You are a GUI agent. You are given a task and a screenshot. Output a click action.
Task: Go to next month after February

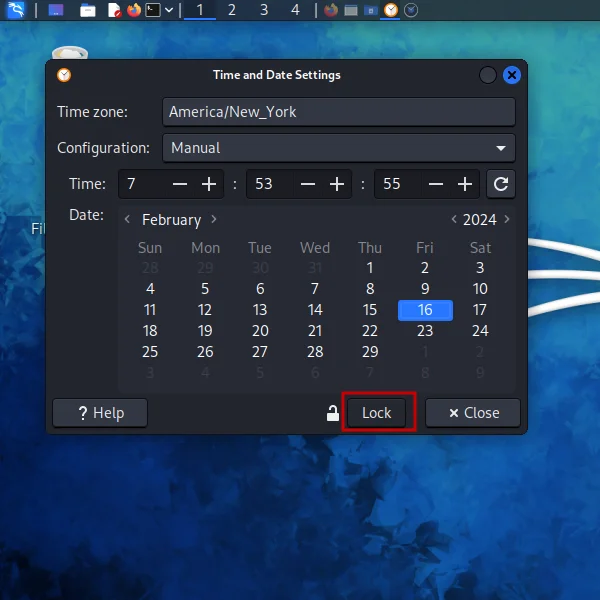214,219
